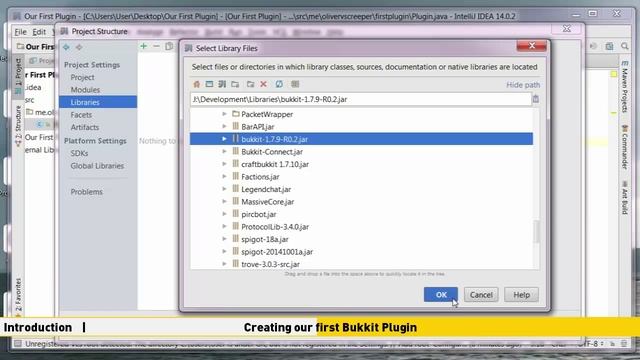This screenshot has width=640, height=360.
Task: Select Bukkit-Connect.jar file
Action: (x=272, y=151)
